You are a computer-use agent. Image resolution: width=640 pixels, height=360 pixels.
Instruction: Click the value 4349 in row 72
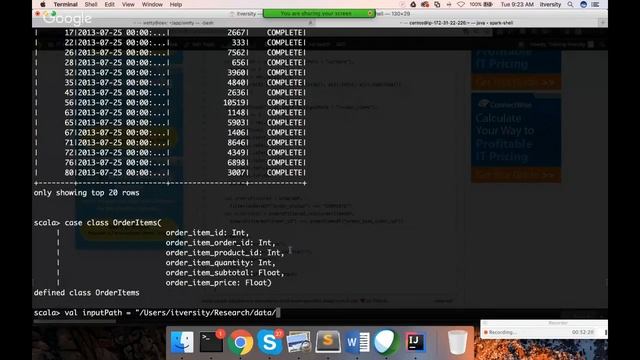(x=236, y=153)
